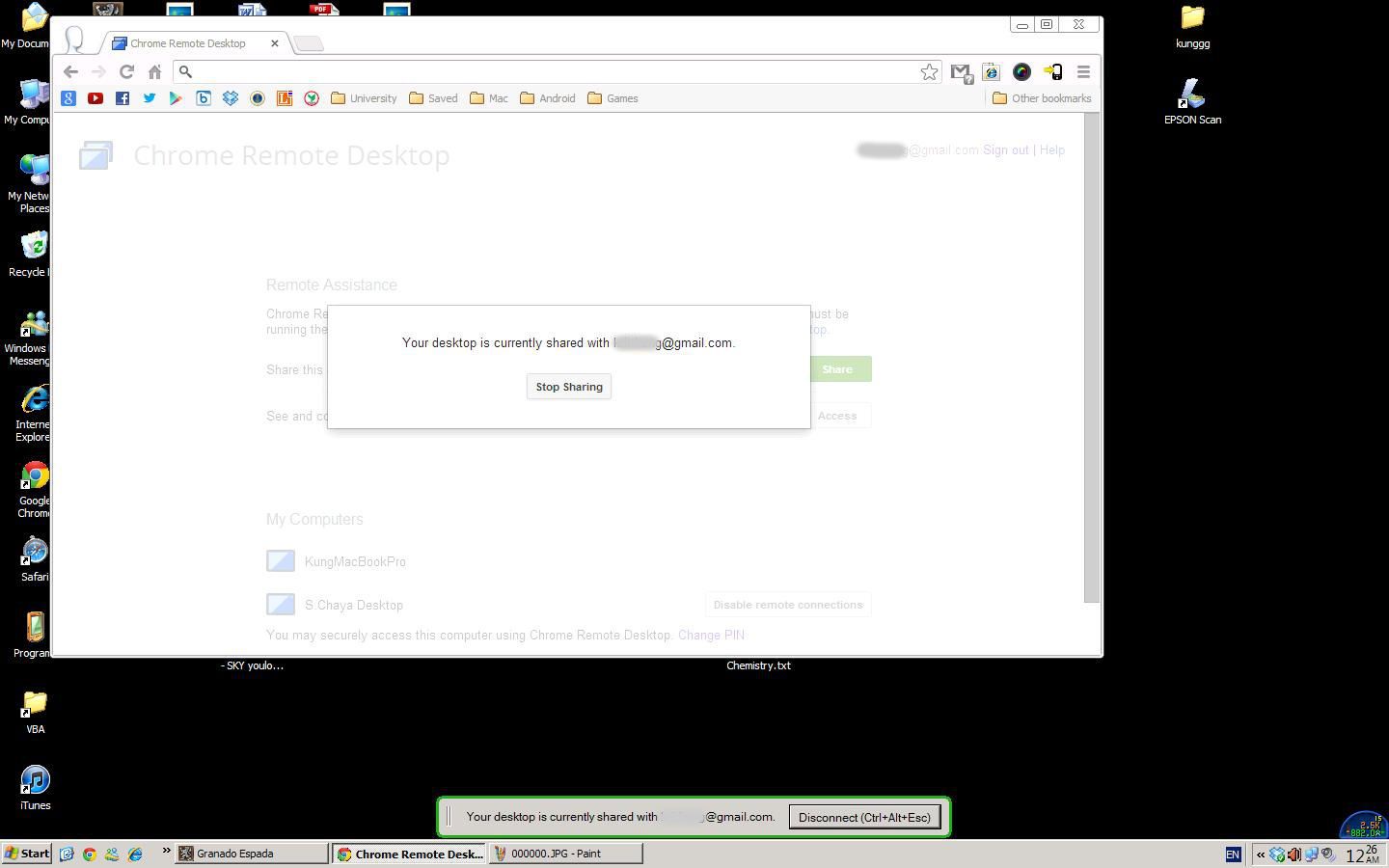Open the Home page icon
Viewport: 1389px width, 868px height.
point(154,72)
